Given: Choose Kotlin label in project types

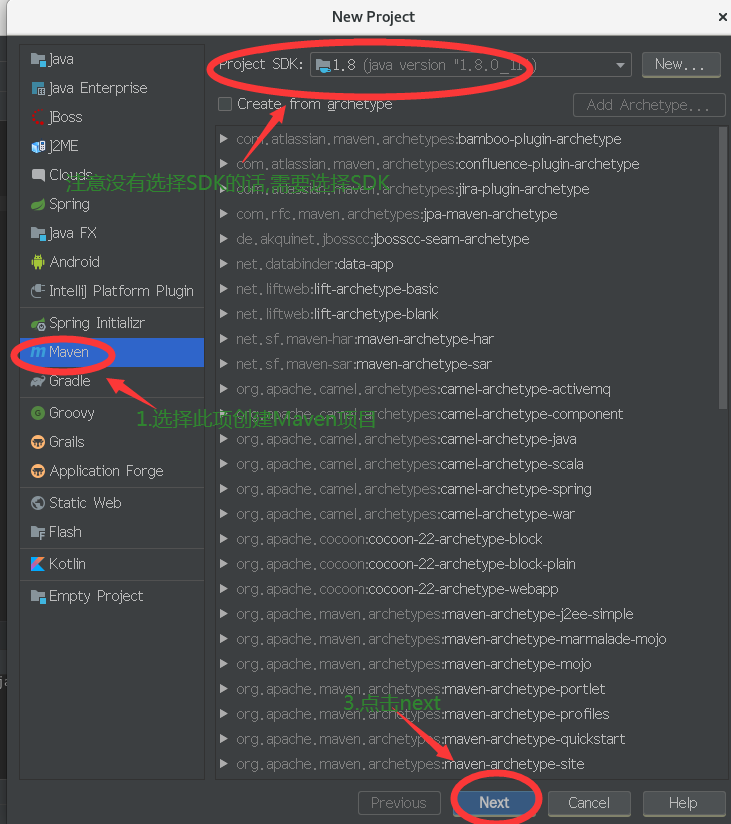Looking at the screenshot, I should (x=67, y=564).
